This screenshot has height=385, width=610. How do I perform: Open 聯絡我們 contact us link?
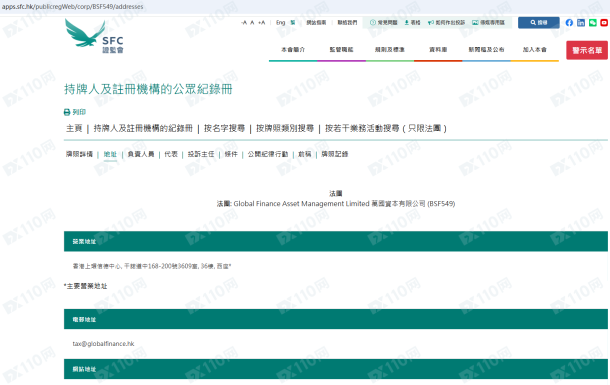point(347,23)
